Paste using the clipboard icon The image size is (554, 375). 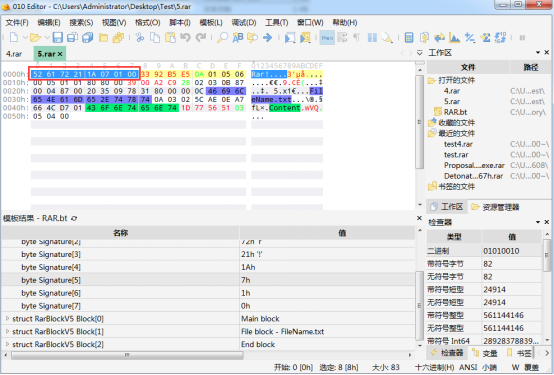pos(170,37)
